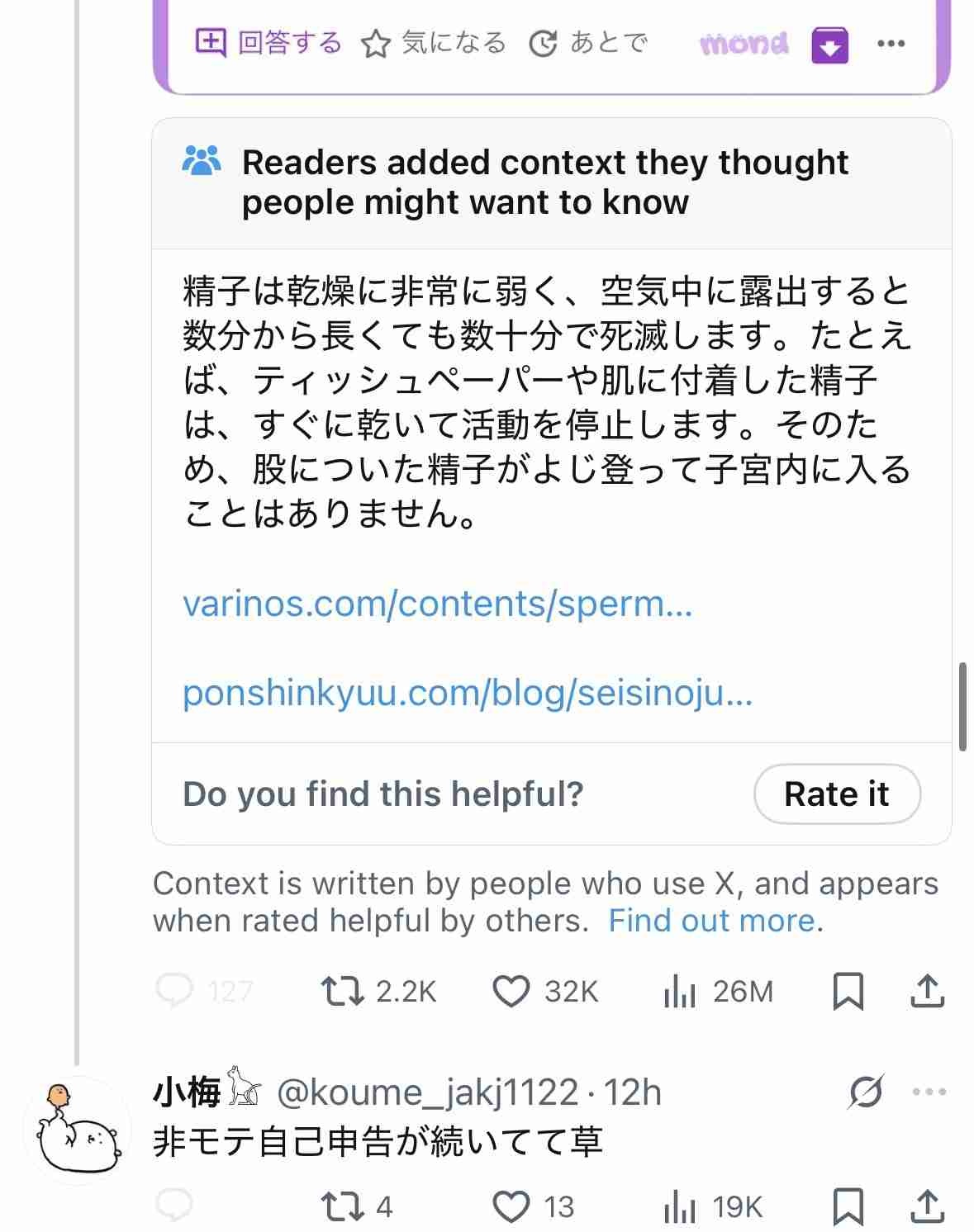The height and width of the screenshot is (1232, 974).
Task: Star the mond card with 気になる
Action: [x=375, y=44]
